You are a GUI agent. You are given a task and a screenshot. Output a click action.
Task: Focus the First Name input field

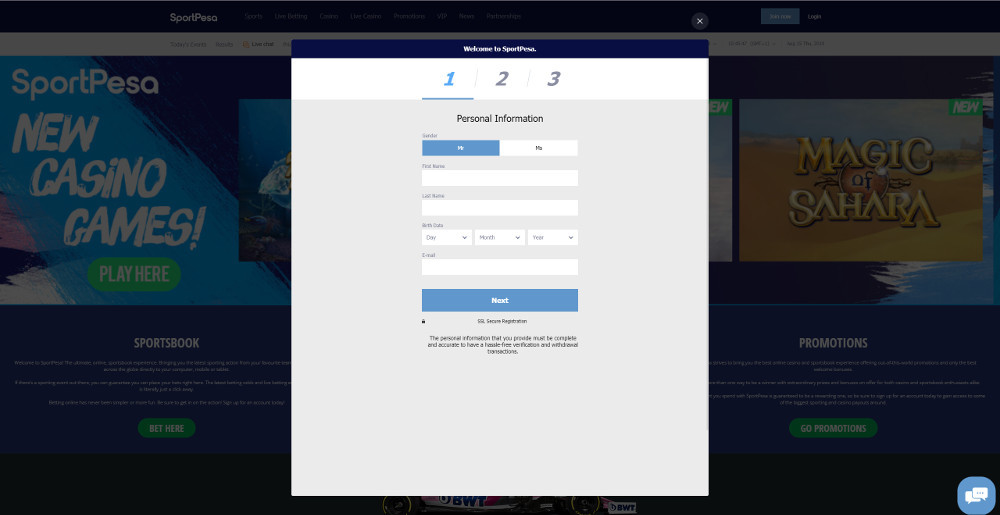[x=500, y=178]
